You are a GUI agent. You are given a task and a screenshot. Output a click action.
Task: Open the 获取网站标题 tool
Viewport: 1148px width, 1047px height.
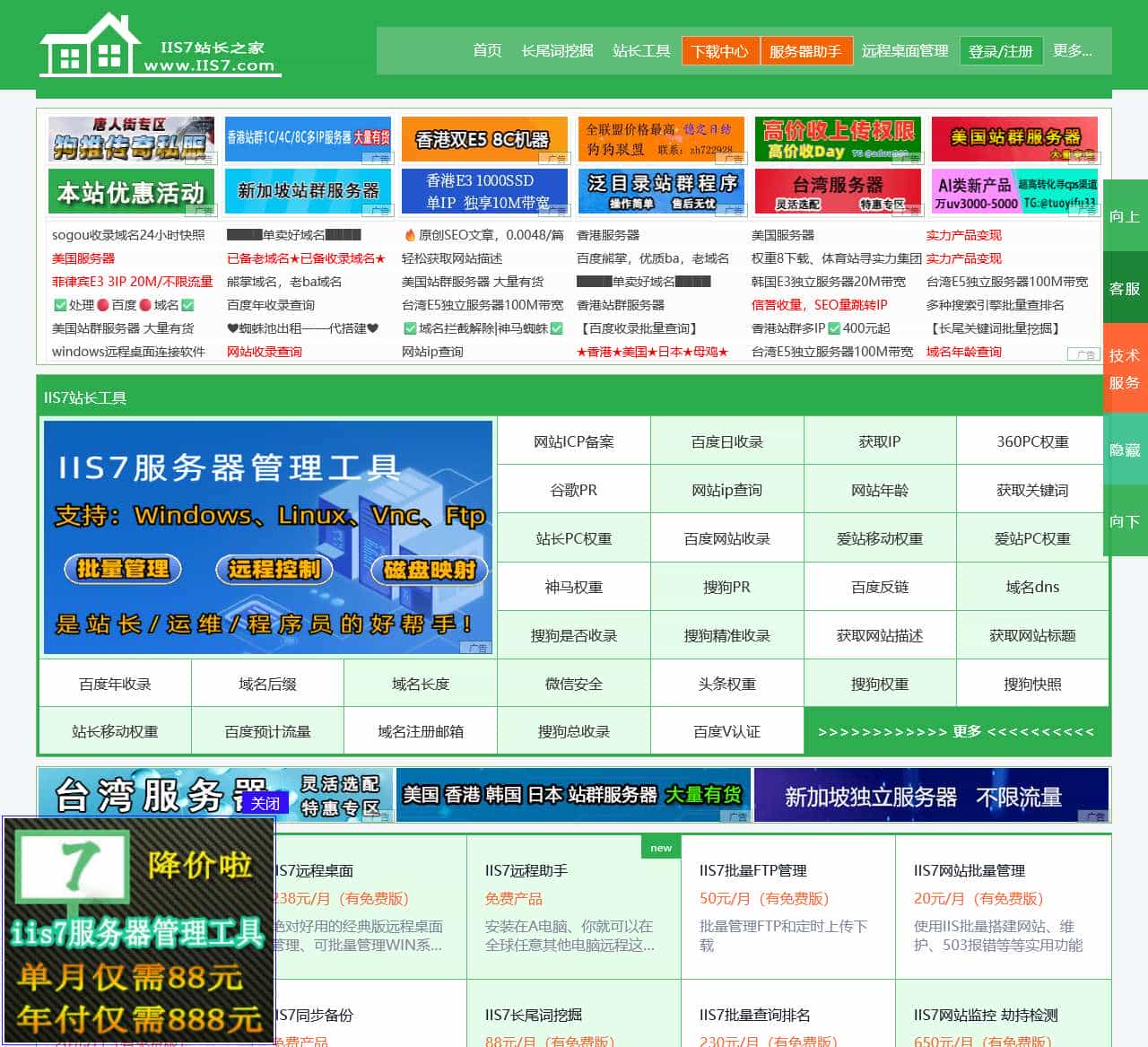point(1032,635)
